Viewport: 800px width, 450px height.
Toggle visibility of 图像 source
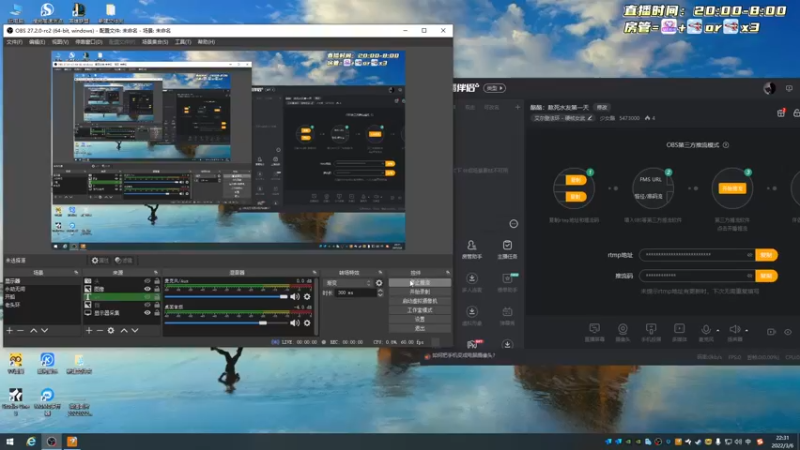tap(147, 289)
